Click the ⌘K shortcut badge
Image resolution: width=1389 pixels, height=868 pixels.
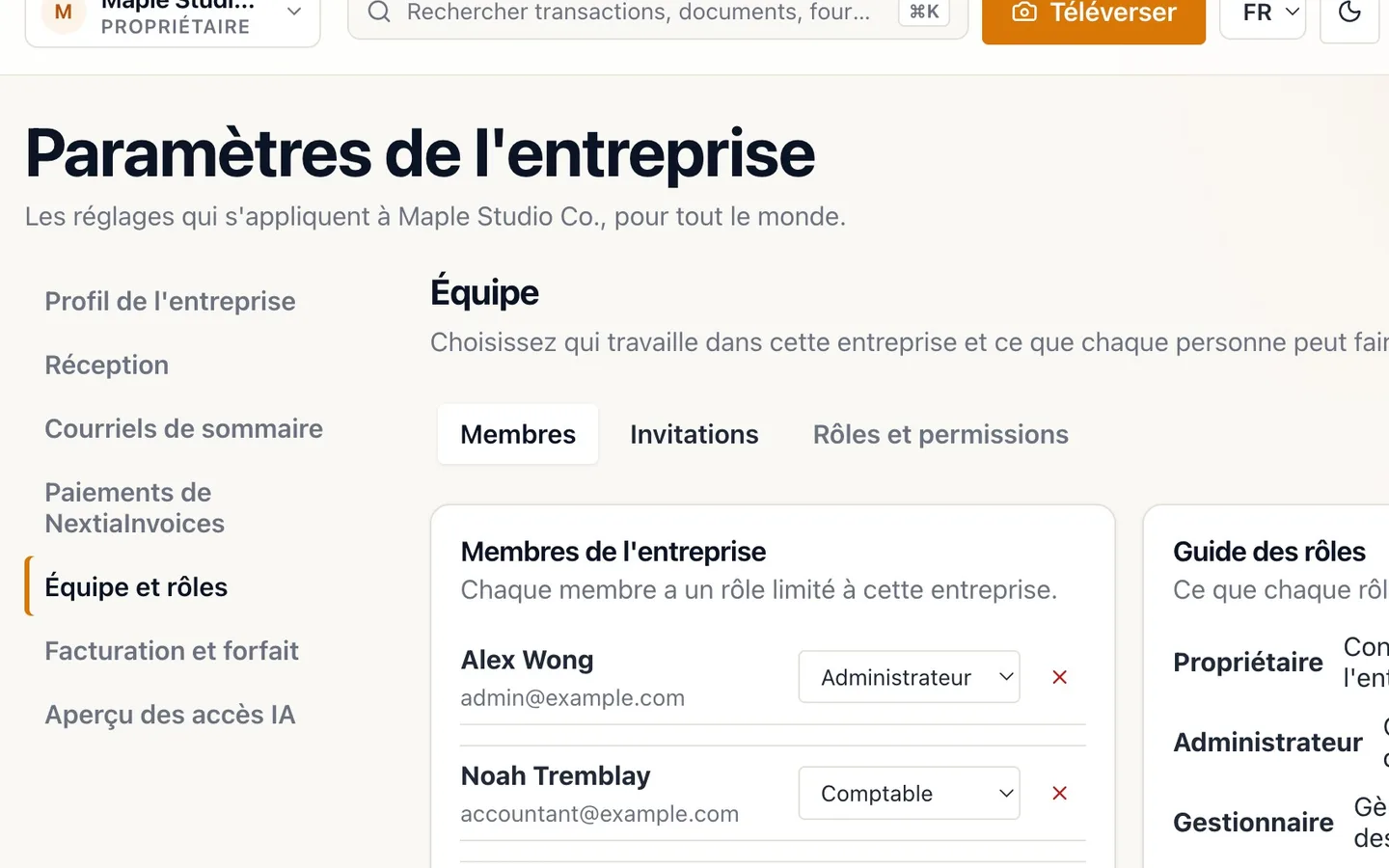pos(924,12)
